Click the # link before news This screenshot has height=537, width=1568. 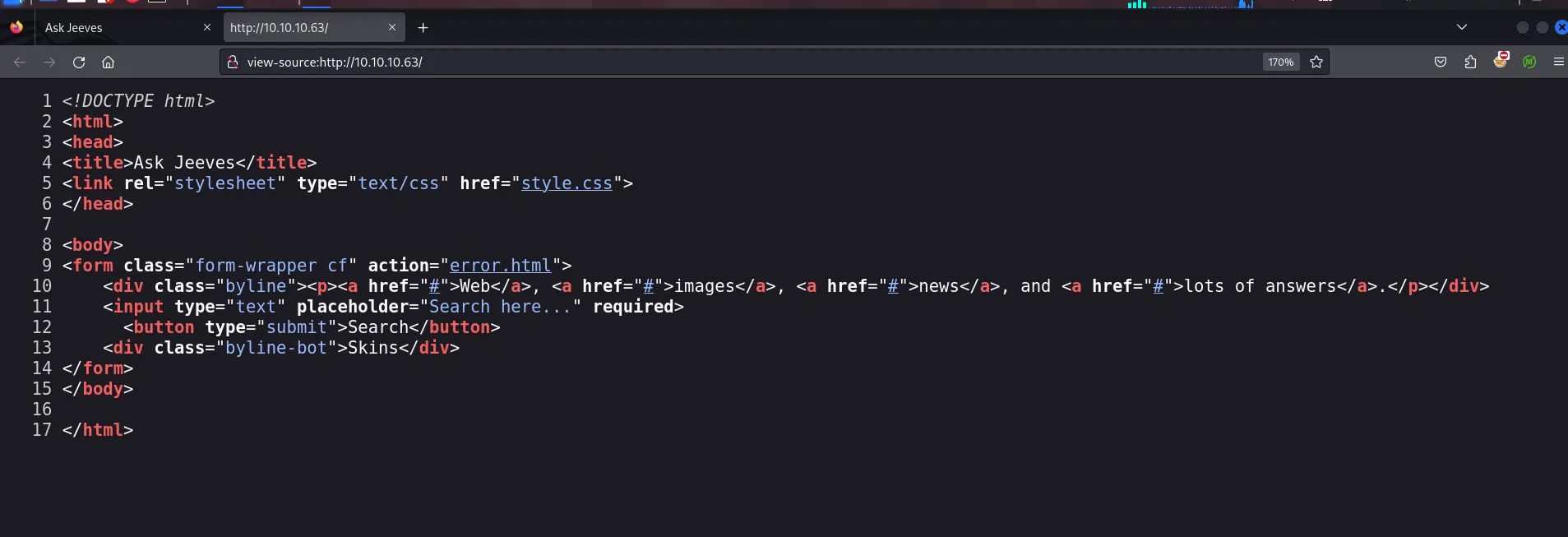click(893, 286)
